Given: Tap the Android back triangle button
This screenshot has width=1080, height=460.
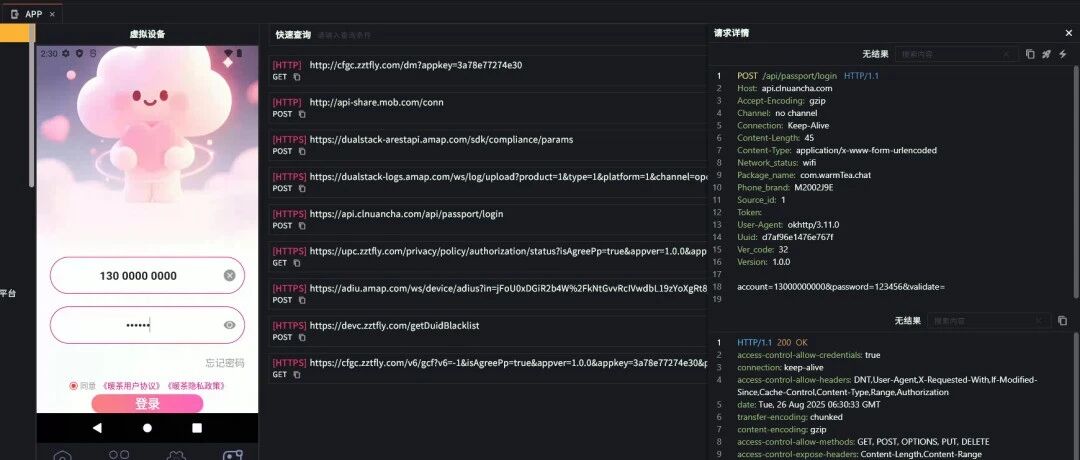Looking at the screenshot, I should [x=97, y=428].
